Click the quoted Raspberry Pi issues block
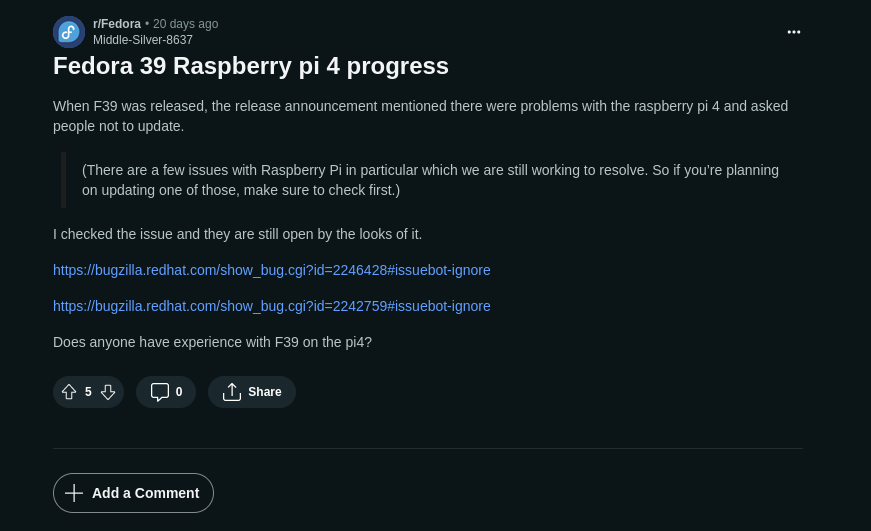Viewport: 871px width, 531px height. pyautogui.click(x=430, y=180)
